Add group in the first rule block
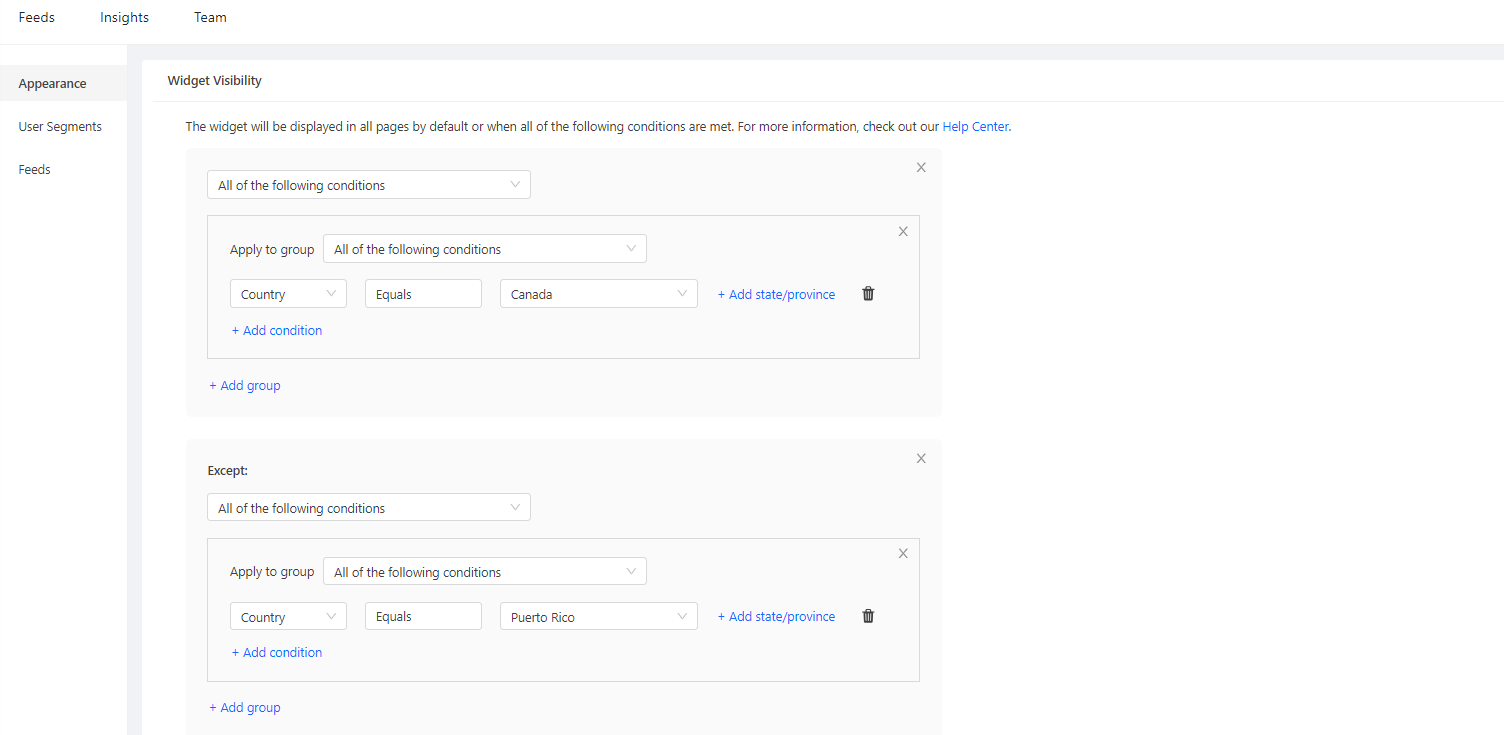1504x735 pixels. [x=245, y=385]
